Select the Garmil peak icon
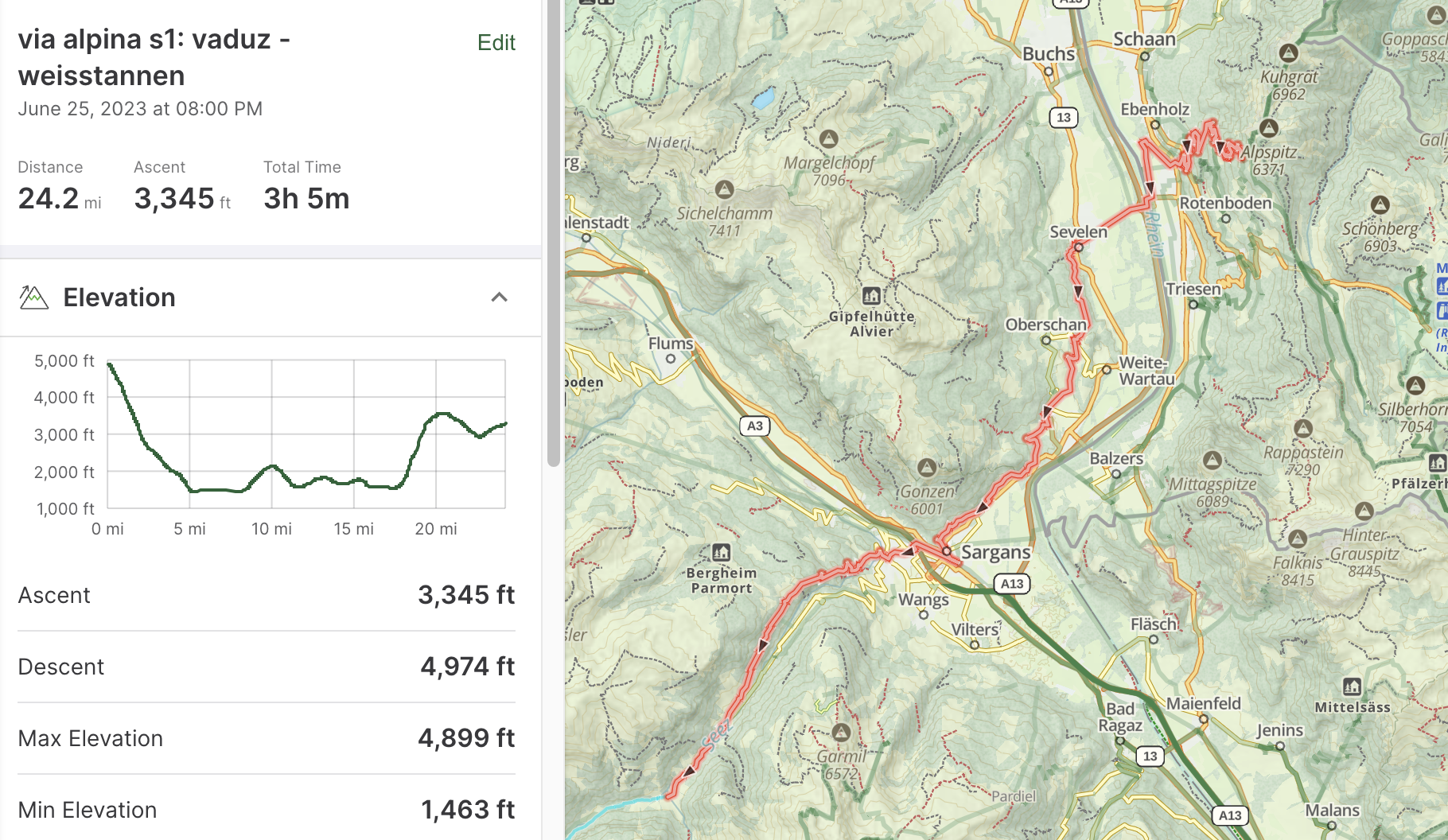This screenshot has width=1448, height=840. [841, 732]
